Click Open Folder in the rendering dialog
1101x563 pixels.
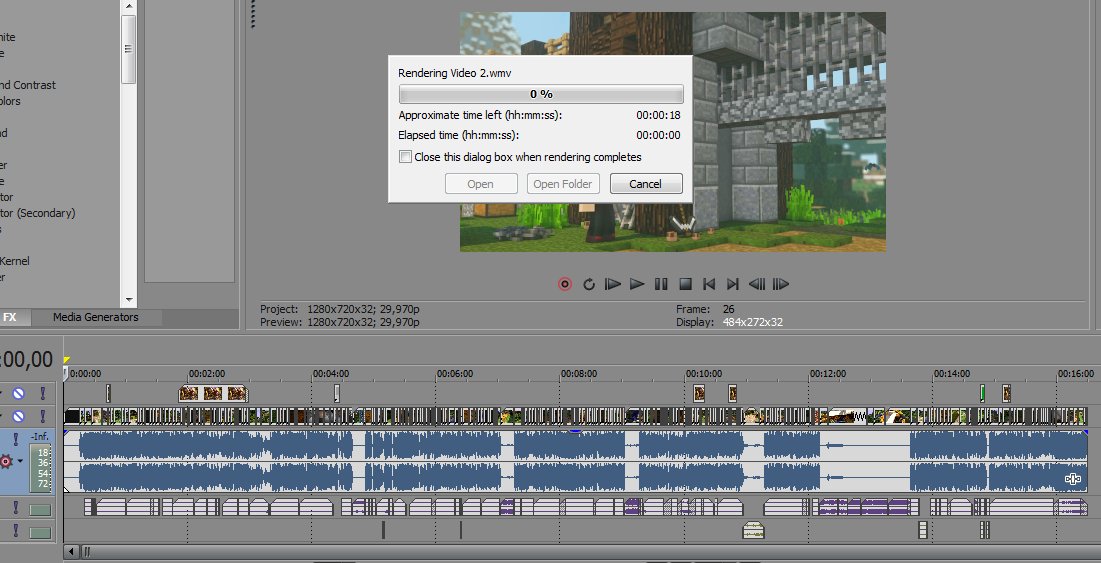pos(562,184)
